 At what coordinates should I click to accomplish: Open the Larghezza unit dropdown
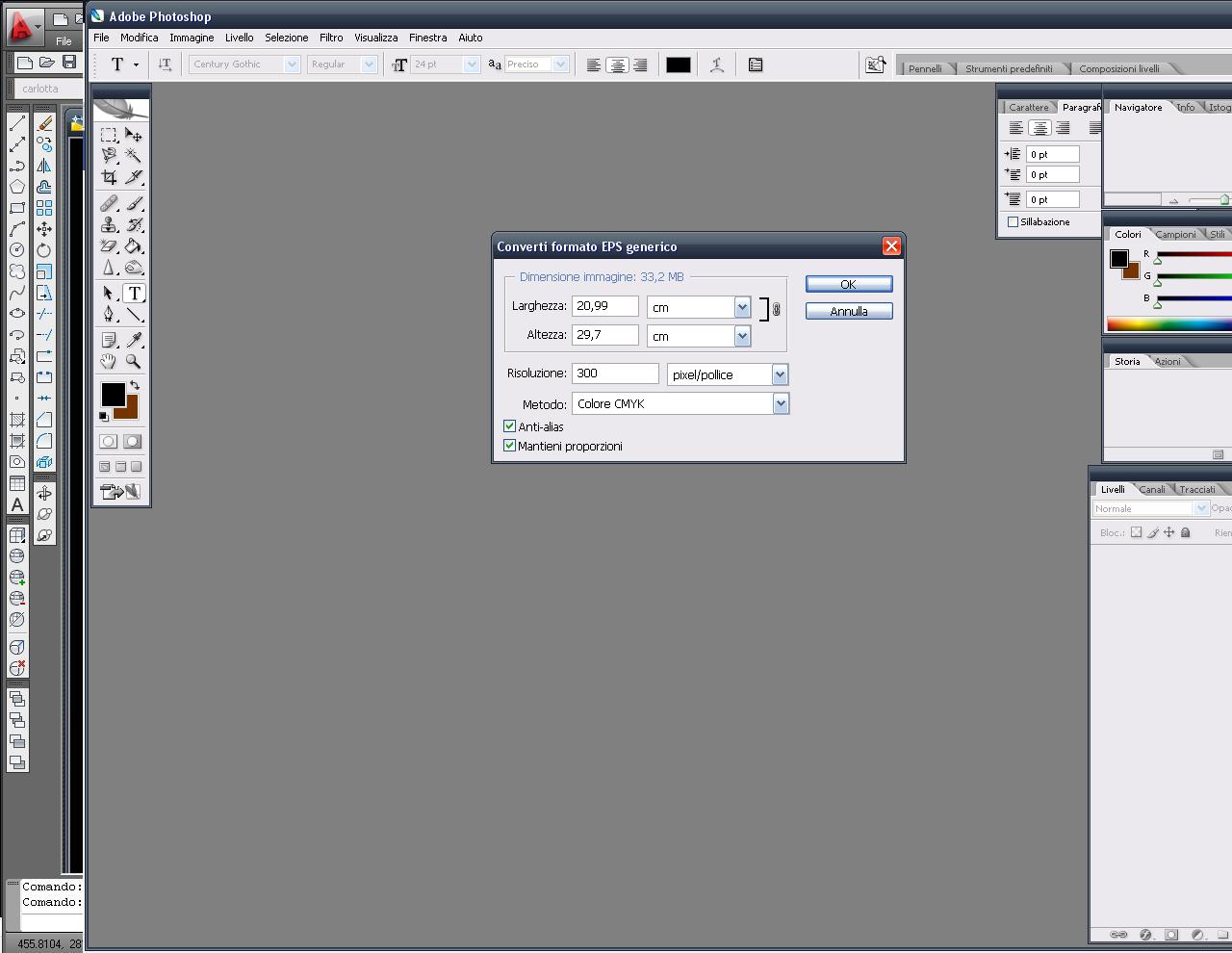(x=742, y=307)
